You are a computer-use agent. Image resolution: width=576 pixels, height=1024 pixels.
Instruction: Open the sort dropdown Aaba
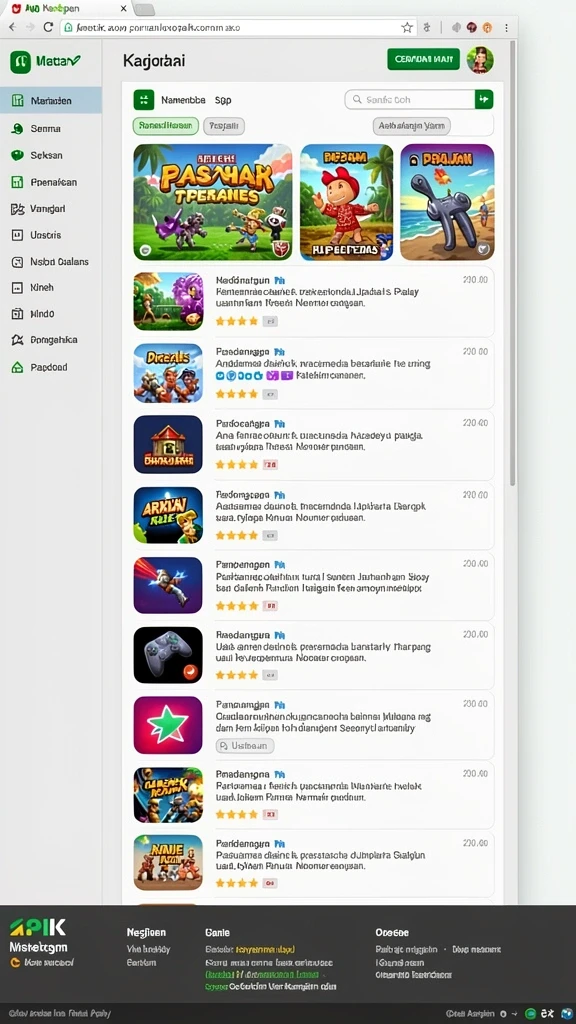coord(411,126)
